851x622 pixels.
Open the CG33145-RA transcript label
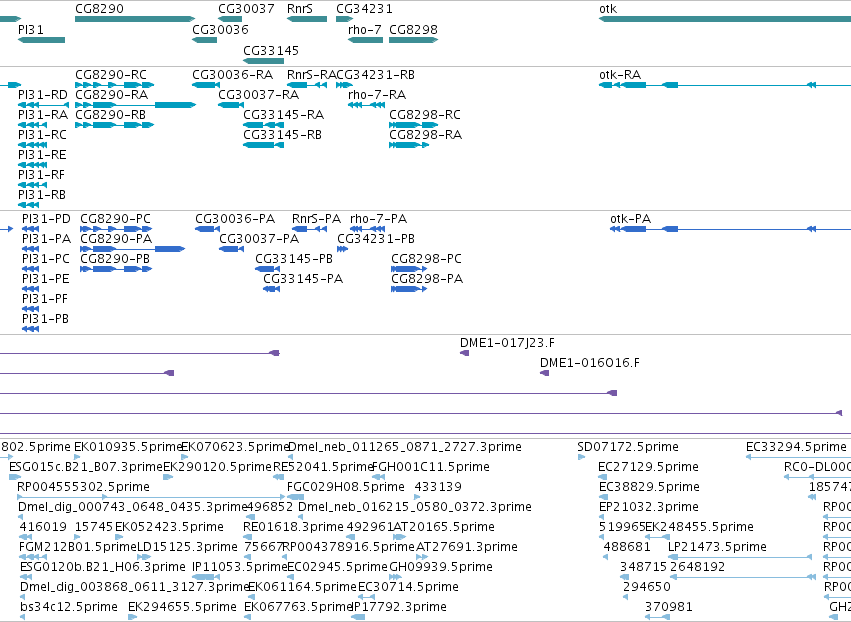pyautogui.click(x=283, y=115)
